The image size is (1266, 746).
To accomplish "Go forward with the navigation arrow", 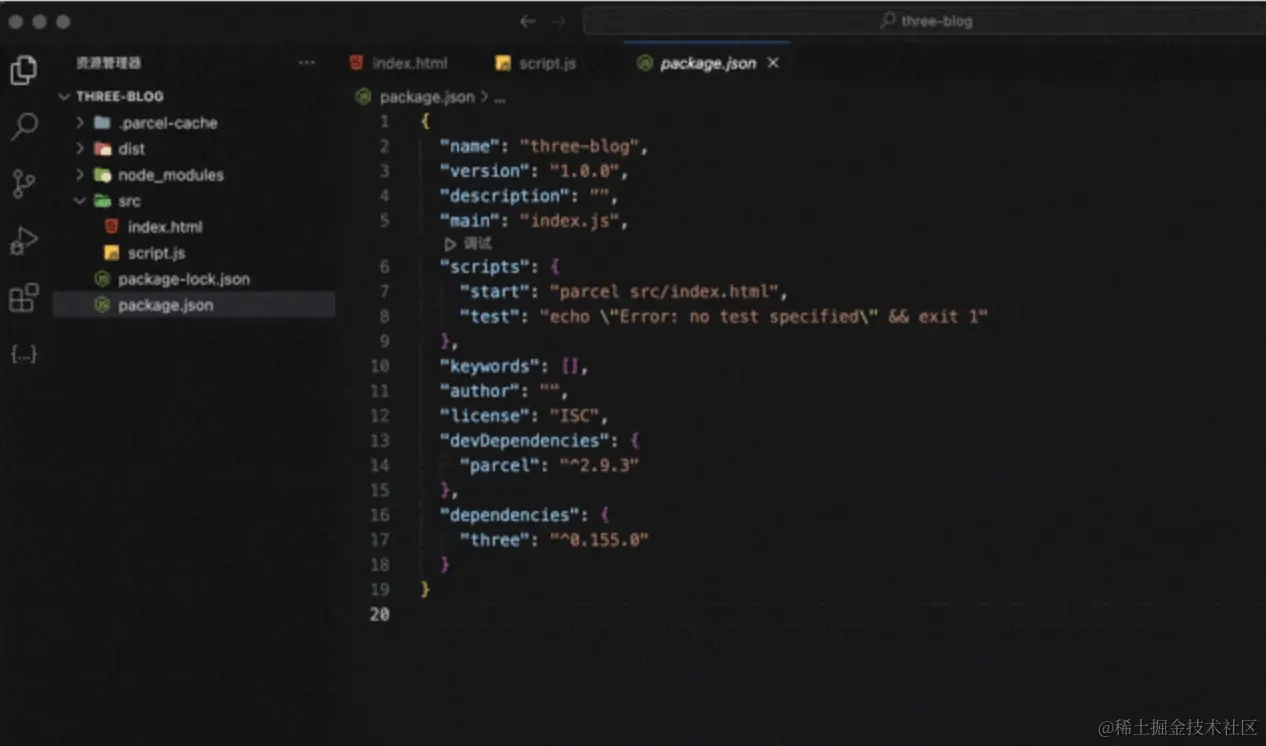I will click(x=558, y=21).
